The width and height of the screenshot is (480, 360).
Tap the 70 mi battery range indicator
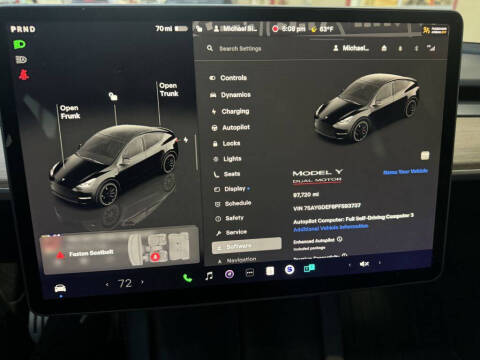171,29
